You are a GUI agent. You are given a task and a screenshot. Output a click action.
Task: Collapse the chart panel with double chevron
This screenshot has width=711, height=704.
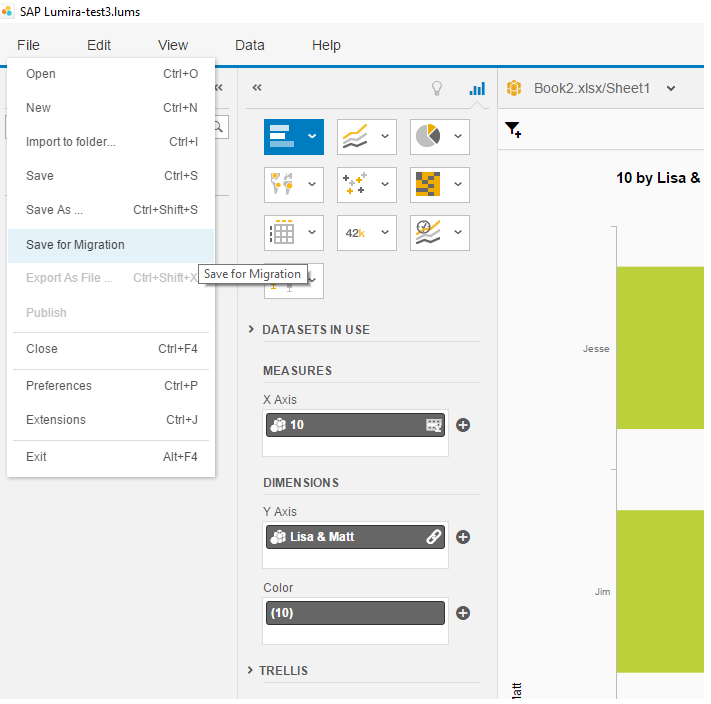tap(257, 87)
